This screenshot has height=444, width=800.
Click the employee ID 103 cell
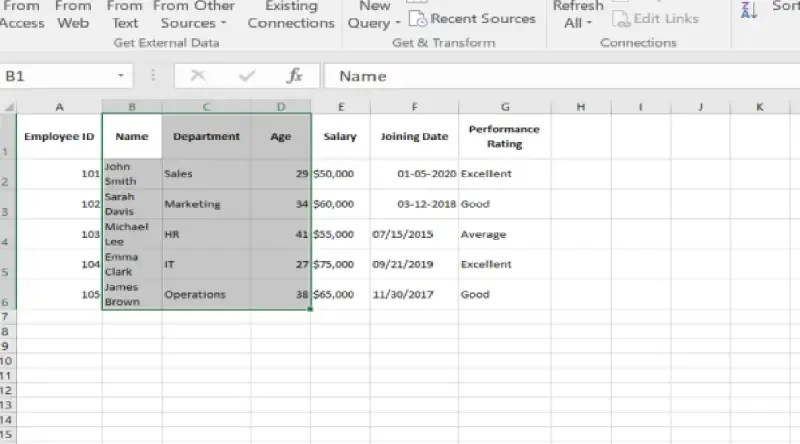point(60,234)
